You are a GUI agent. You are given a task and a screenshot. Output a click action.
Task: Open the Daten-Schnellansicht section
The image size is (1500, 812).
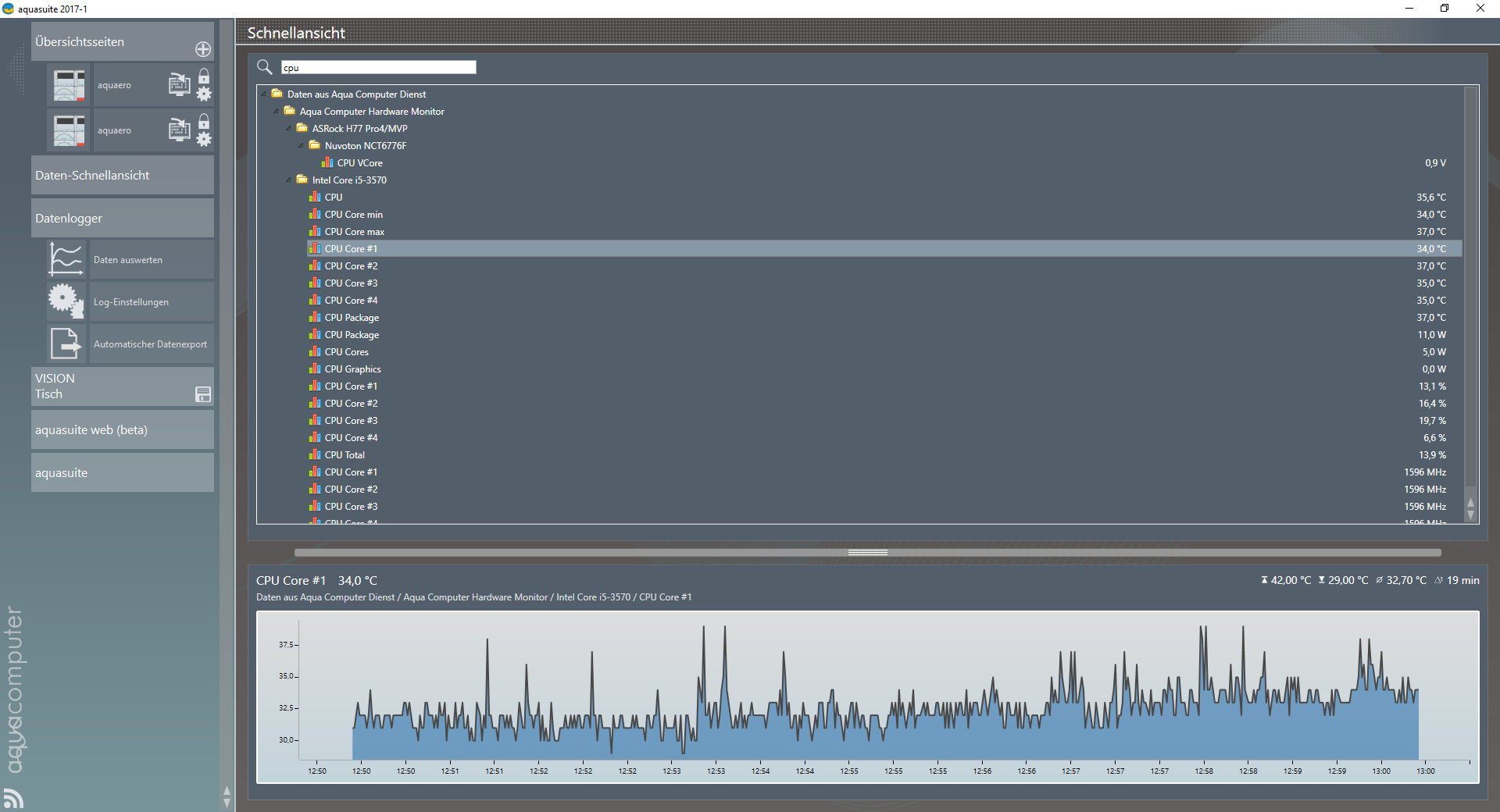123,176
